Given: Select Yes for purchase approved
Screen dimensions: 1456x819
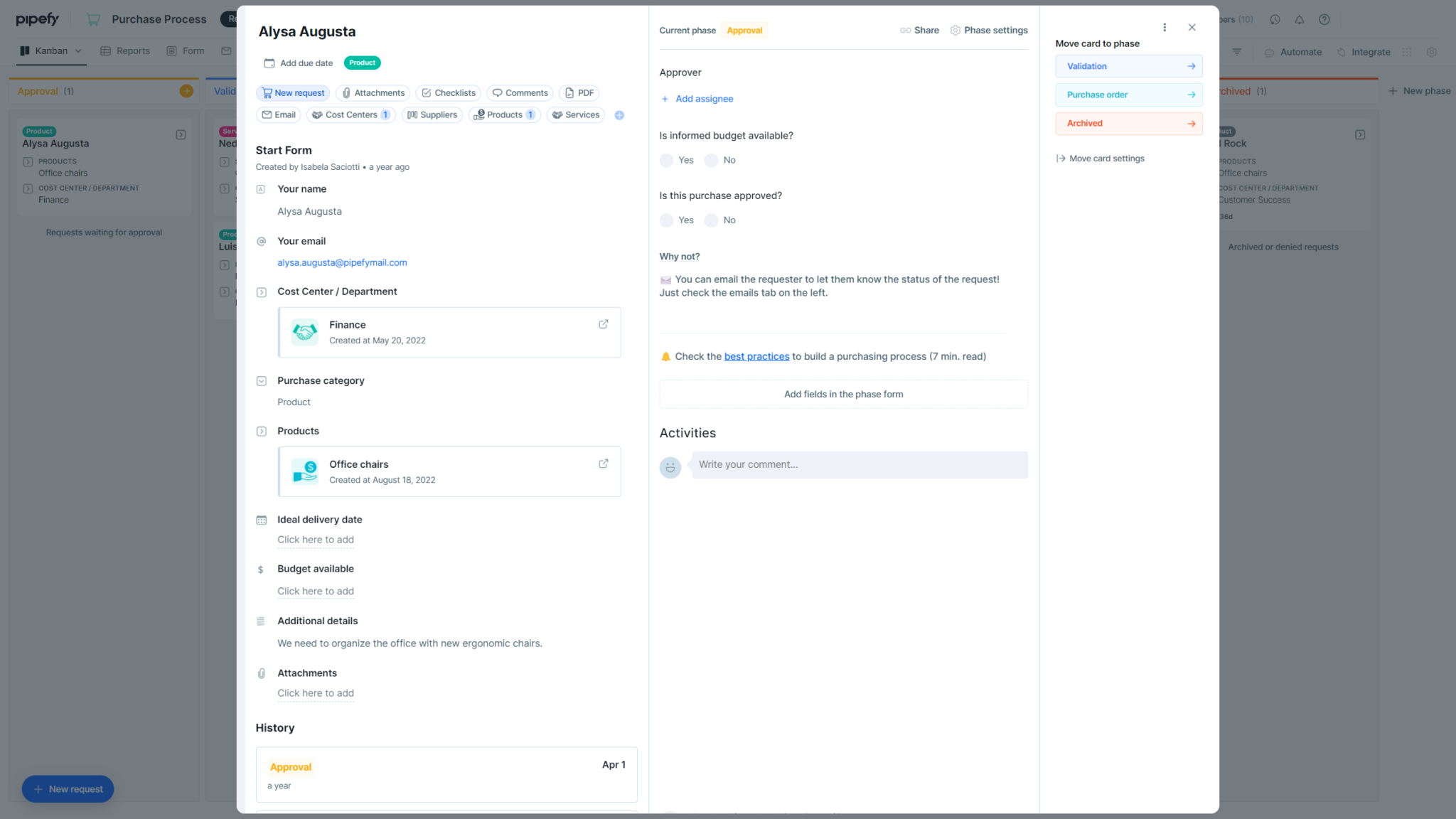Looking at the screenshot, I should (x=666, y=220).
